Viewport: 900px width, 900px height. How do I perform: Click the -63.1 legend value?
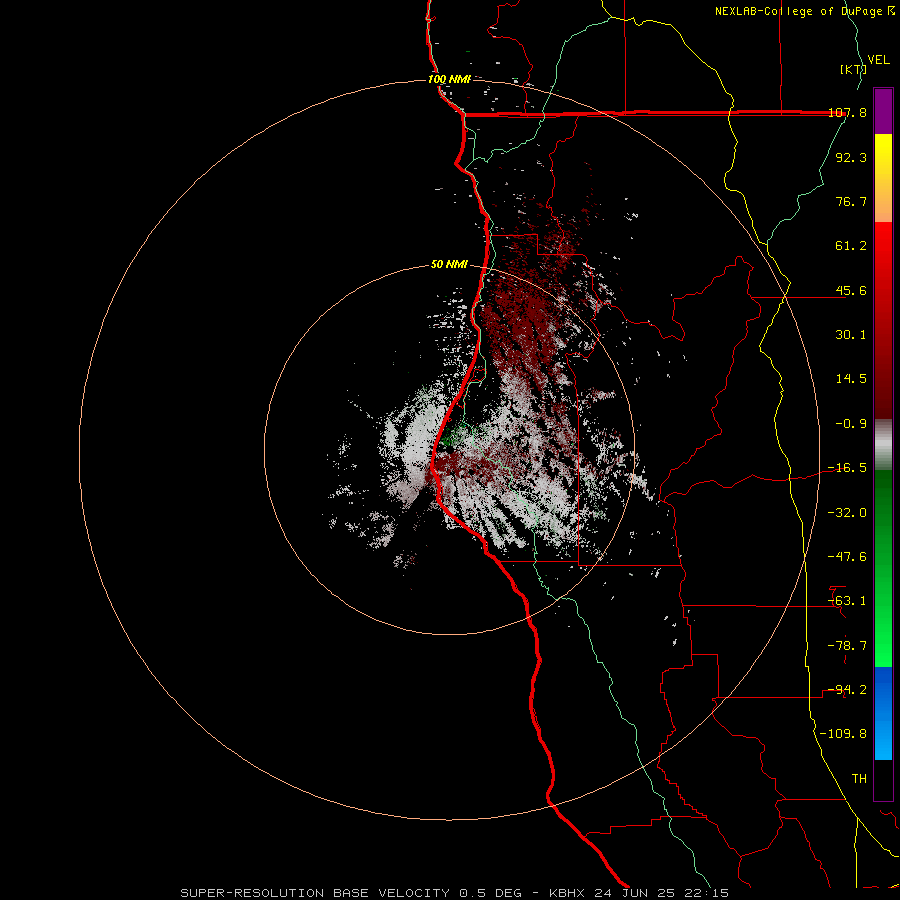(x=847, y=601)
